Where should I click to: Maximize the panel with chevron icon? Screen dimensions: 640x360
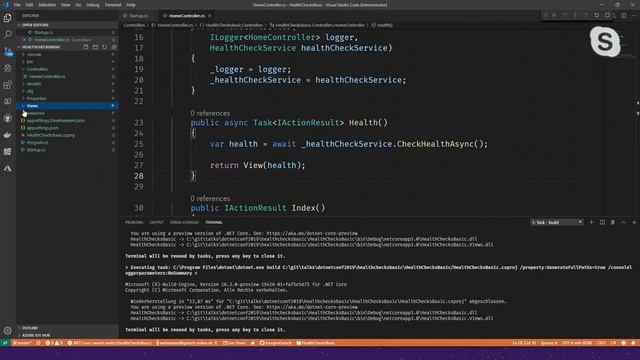(623, 222)
